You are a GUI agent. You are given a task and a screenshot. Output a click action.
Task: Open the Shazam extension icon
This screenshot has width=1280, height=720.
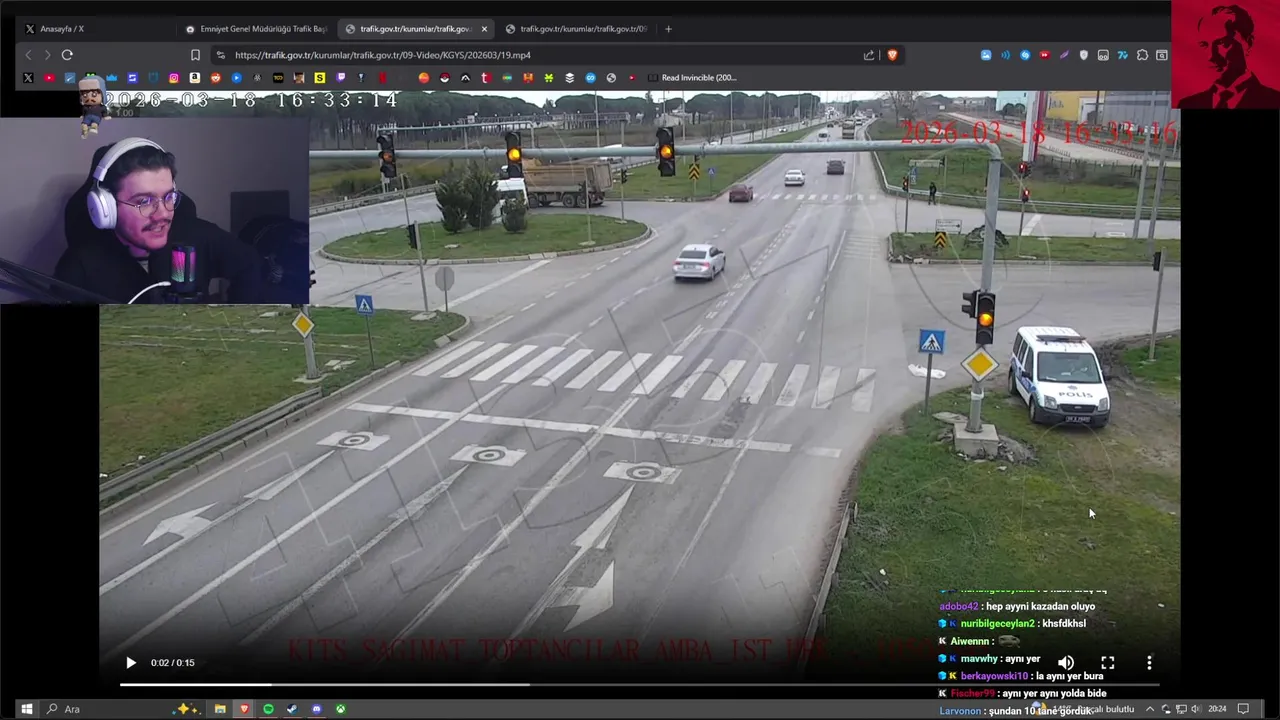click(x=1025, y=55)
